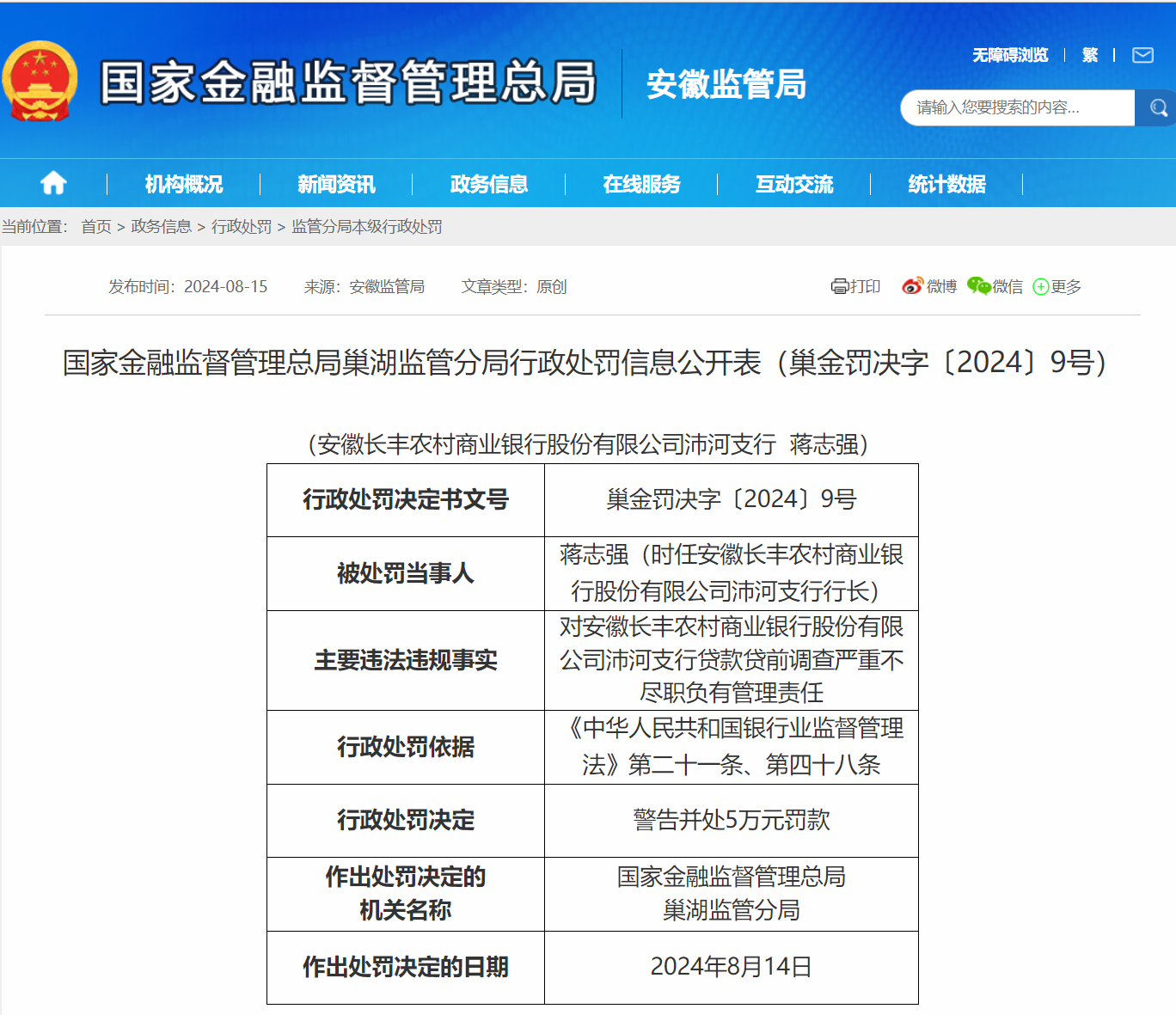
Task: Click the 微博 share label
Action: tap(942, 286)
